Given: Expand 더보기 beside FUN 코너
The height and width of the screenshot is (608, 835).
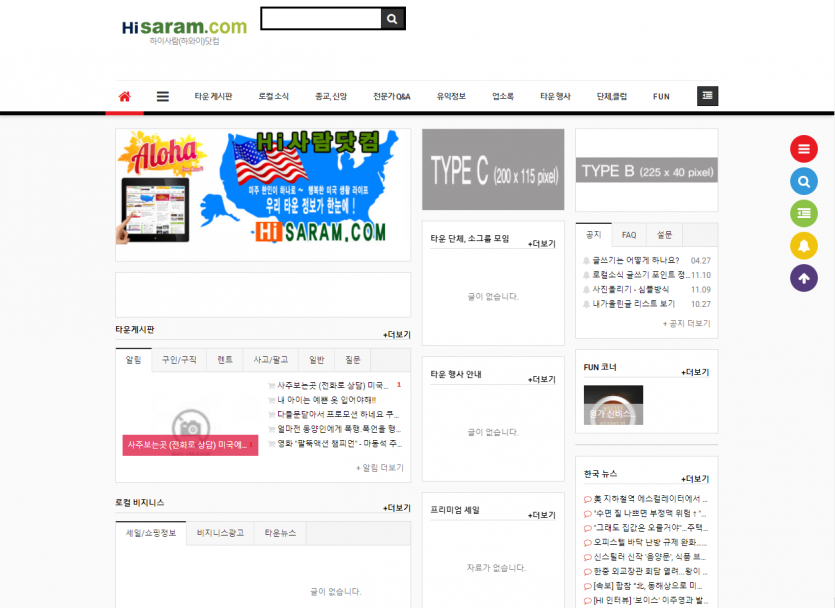Looking at the screenshot, I should click(x=694, y=372).
